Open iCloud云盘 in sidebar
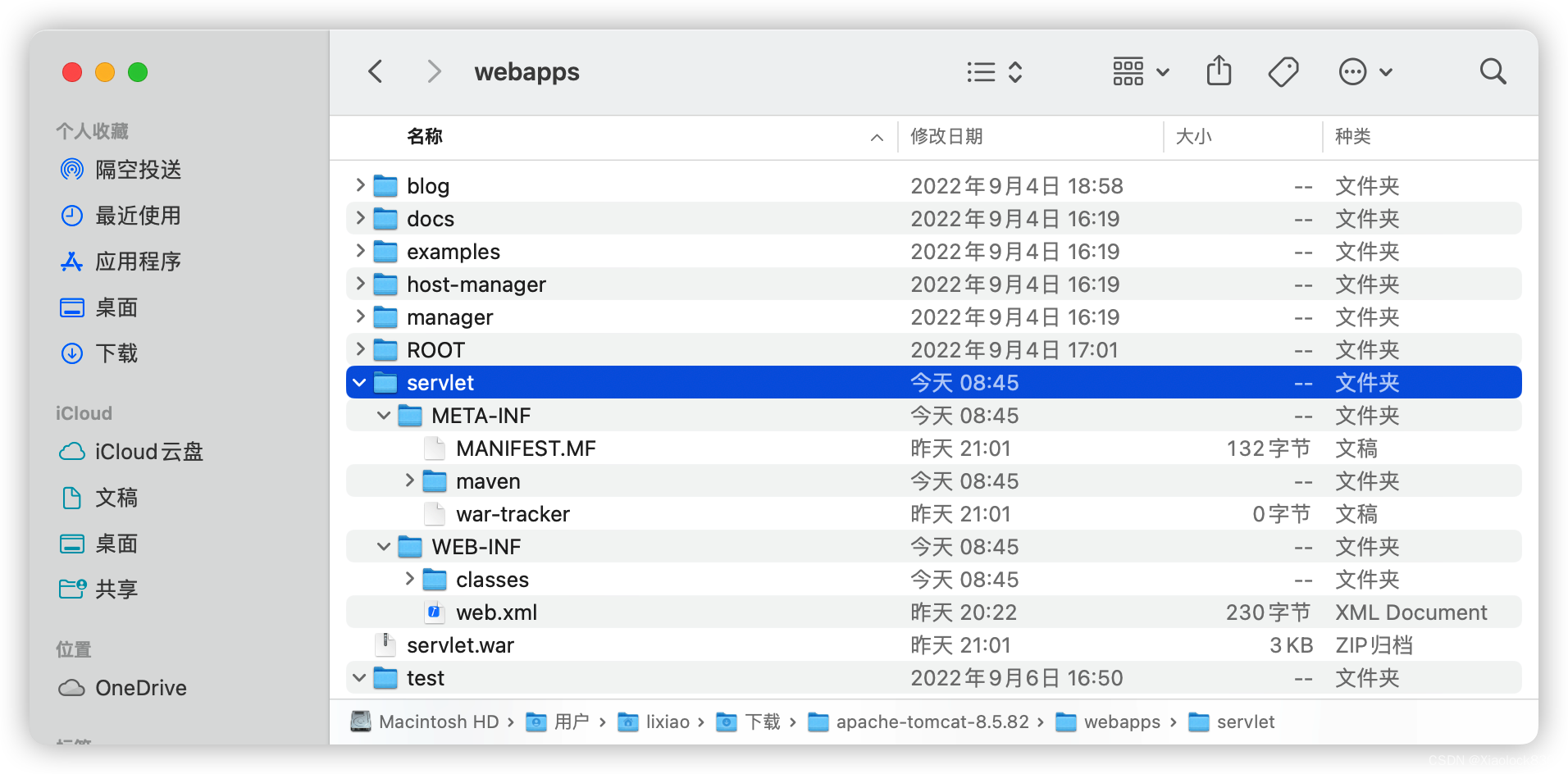The height and width of the screenshot is (774, 1568). pyautogui.click(x=131, y=452)
